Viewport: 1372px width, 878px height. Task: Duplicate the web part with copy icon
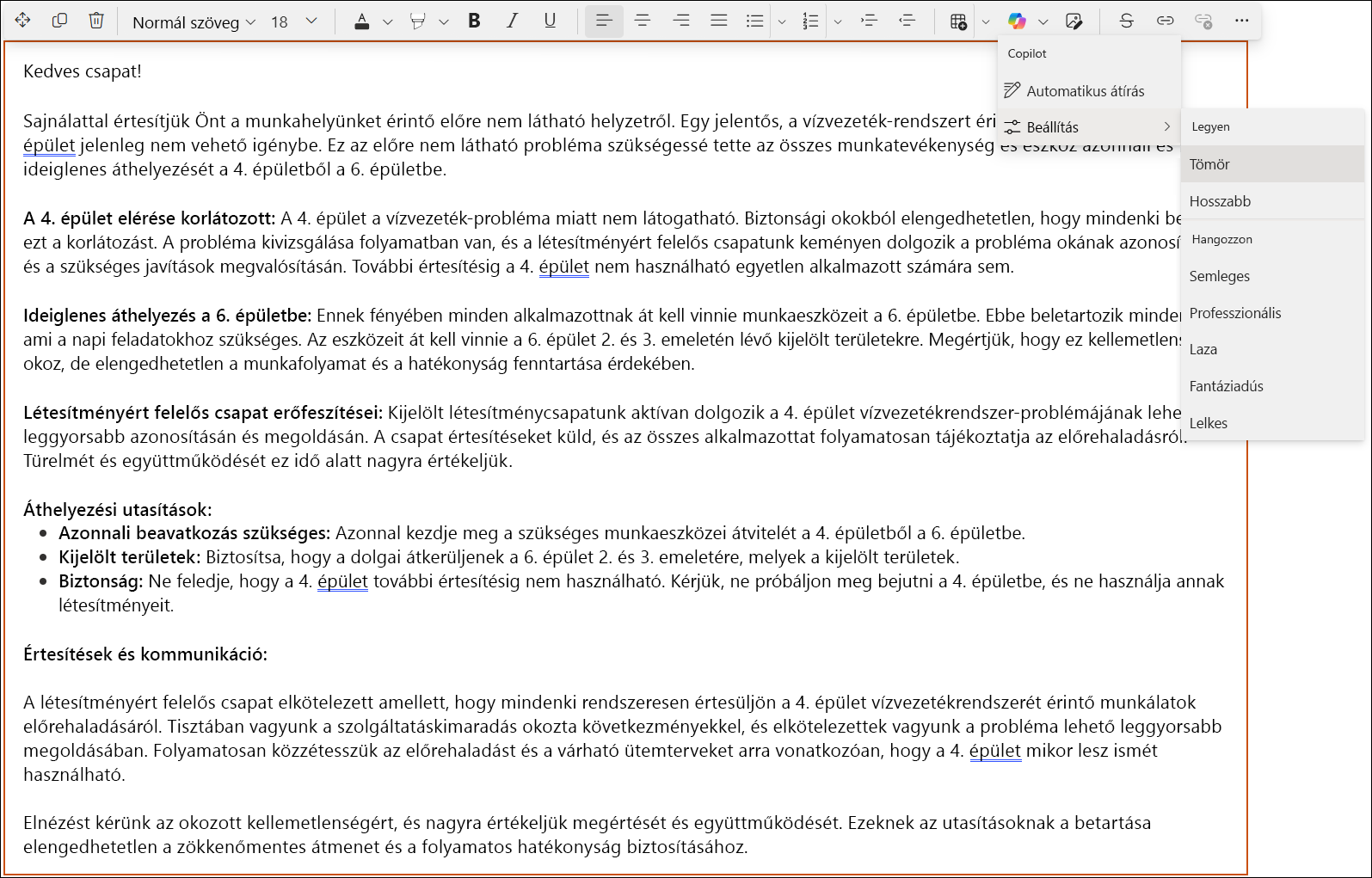click(x=59, y=21)
